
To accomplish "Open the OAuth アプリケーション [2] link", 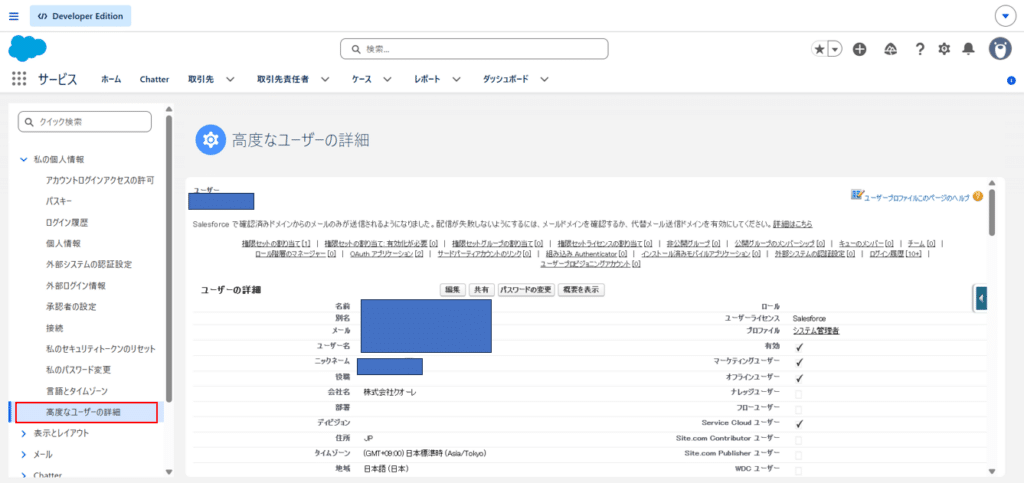I will [387, 254].
